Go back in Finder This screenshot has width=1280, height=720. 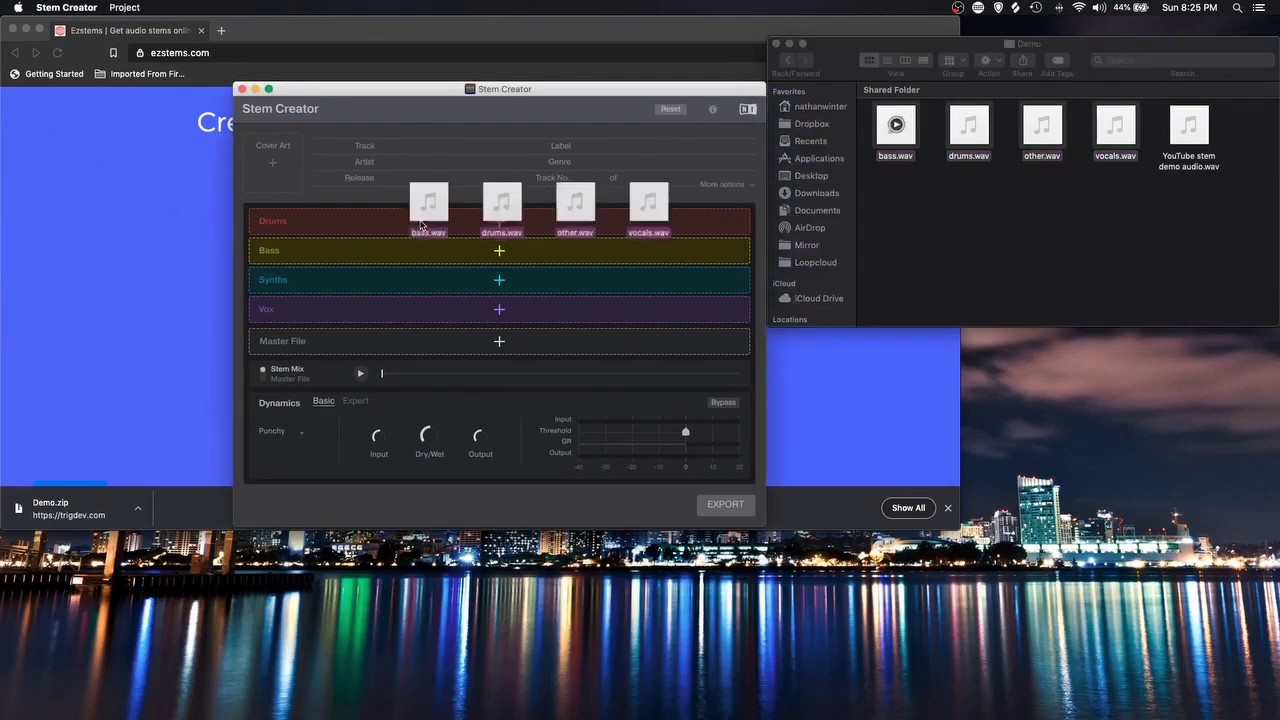point(787,60)
